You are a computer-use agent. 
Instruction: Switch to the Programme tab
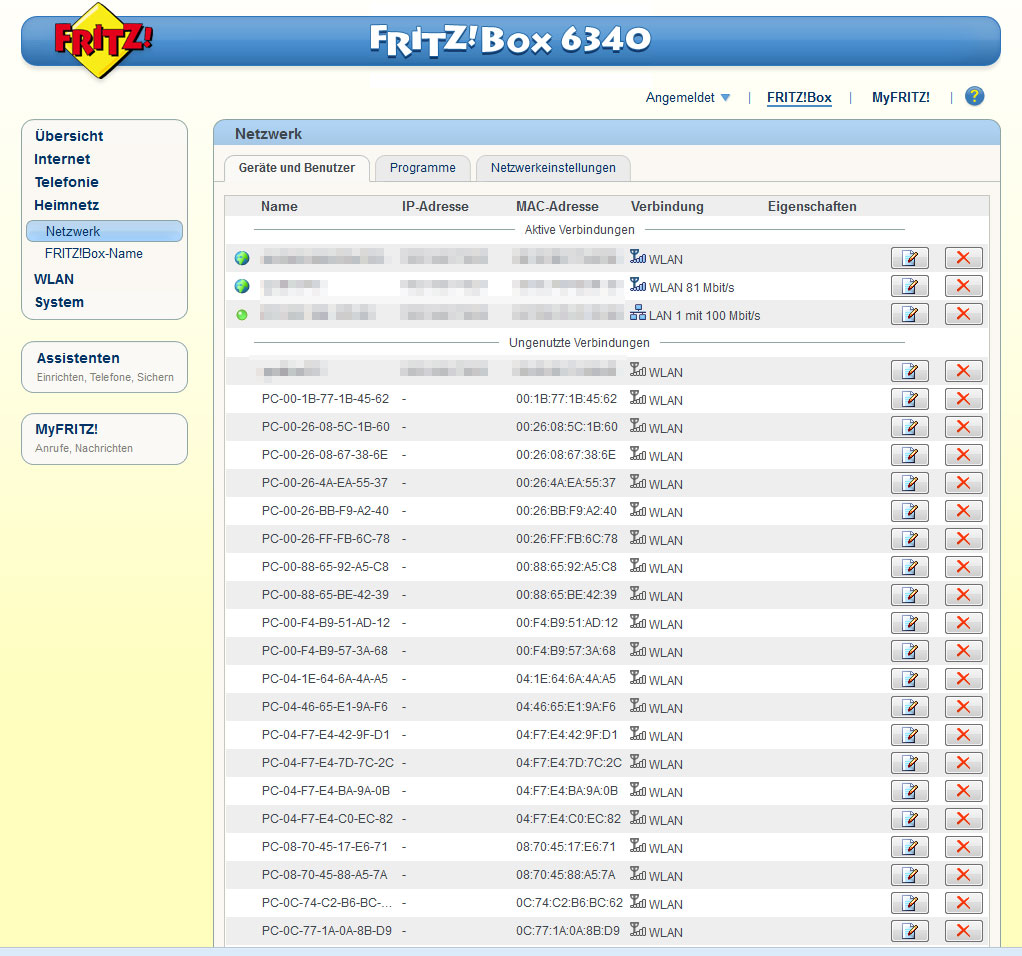tap(422, 168)
